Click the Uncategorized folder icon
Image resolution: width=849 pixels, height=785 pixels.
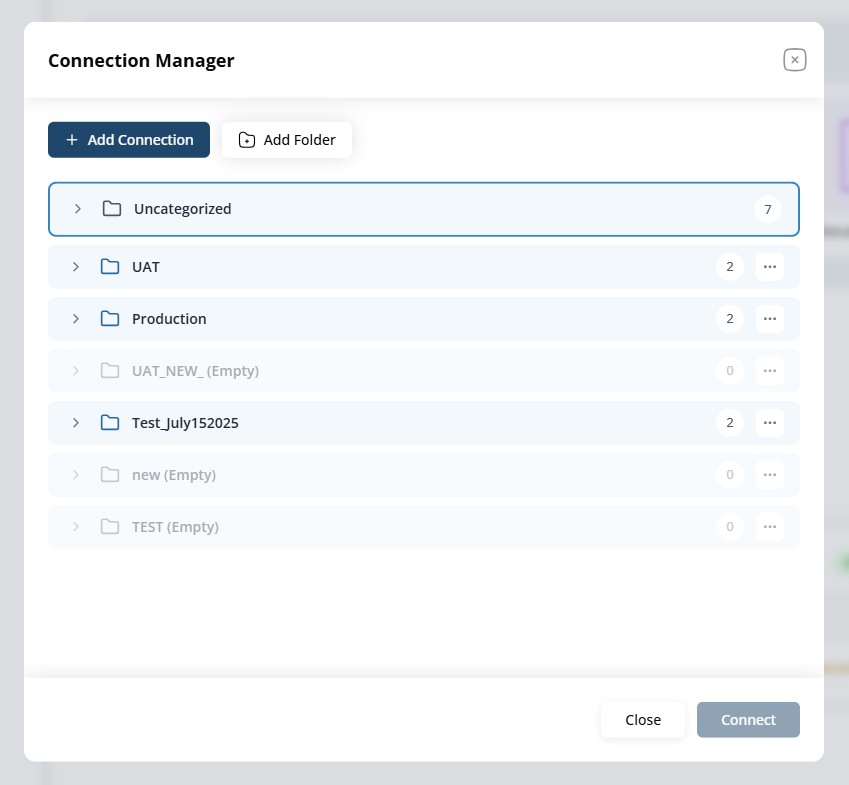pyautogui.click(x=112, y=209)
